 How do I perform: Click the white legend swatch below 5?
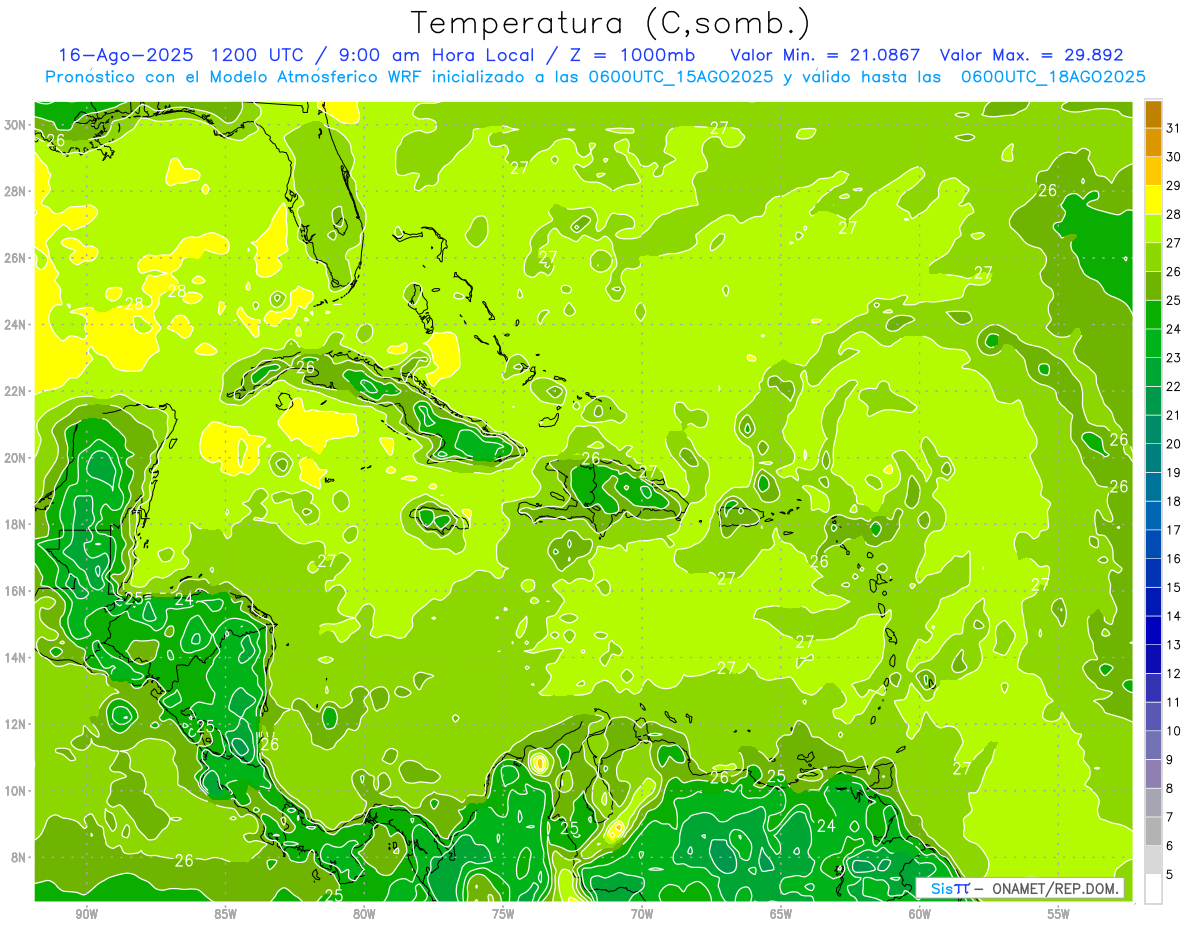coord(1153,888)
